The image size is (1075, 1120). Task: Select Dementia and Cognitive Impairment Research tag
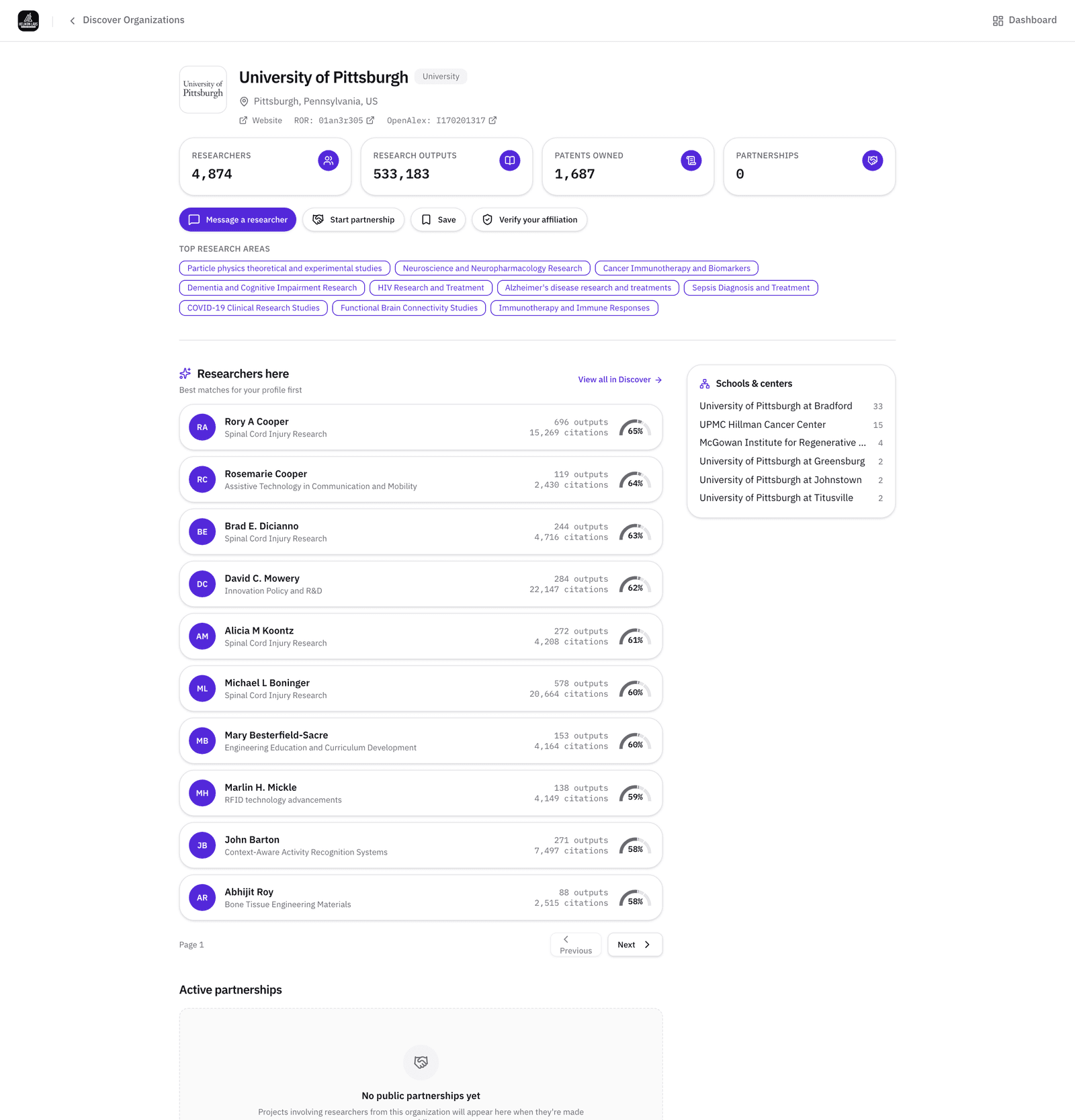pos(272,288)
